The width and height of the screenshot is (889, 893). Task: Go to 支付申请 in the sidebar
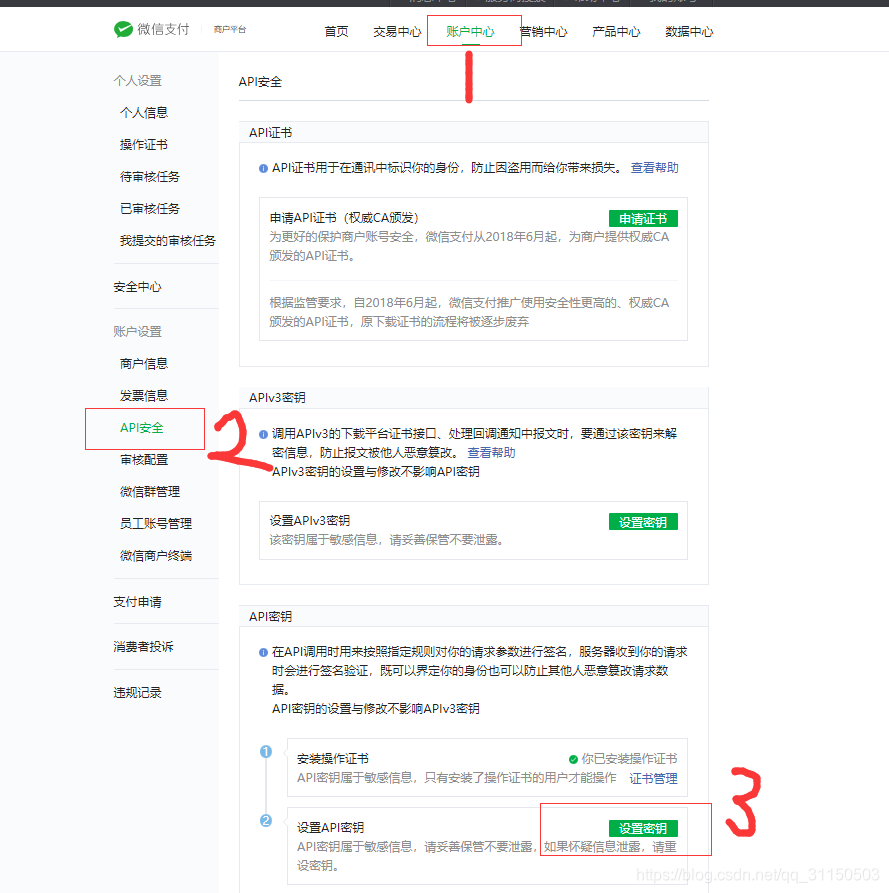(x=137, y=601)
